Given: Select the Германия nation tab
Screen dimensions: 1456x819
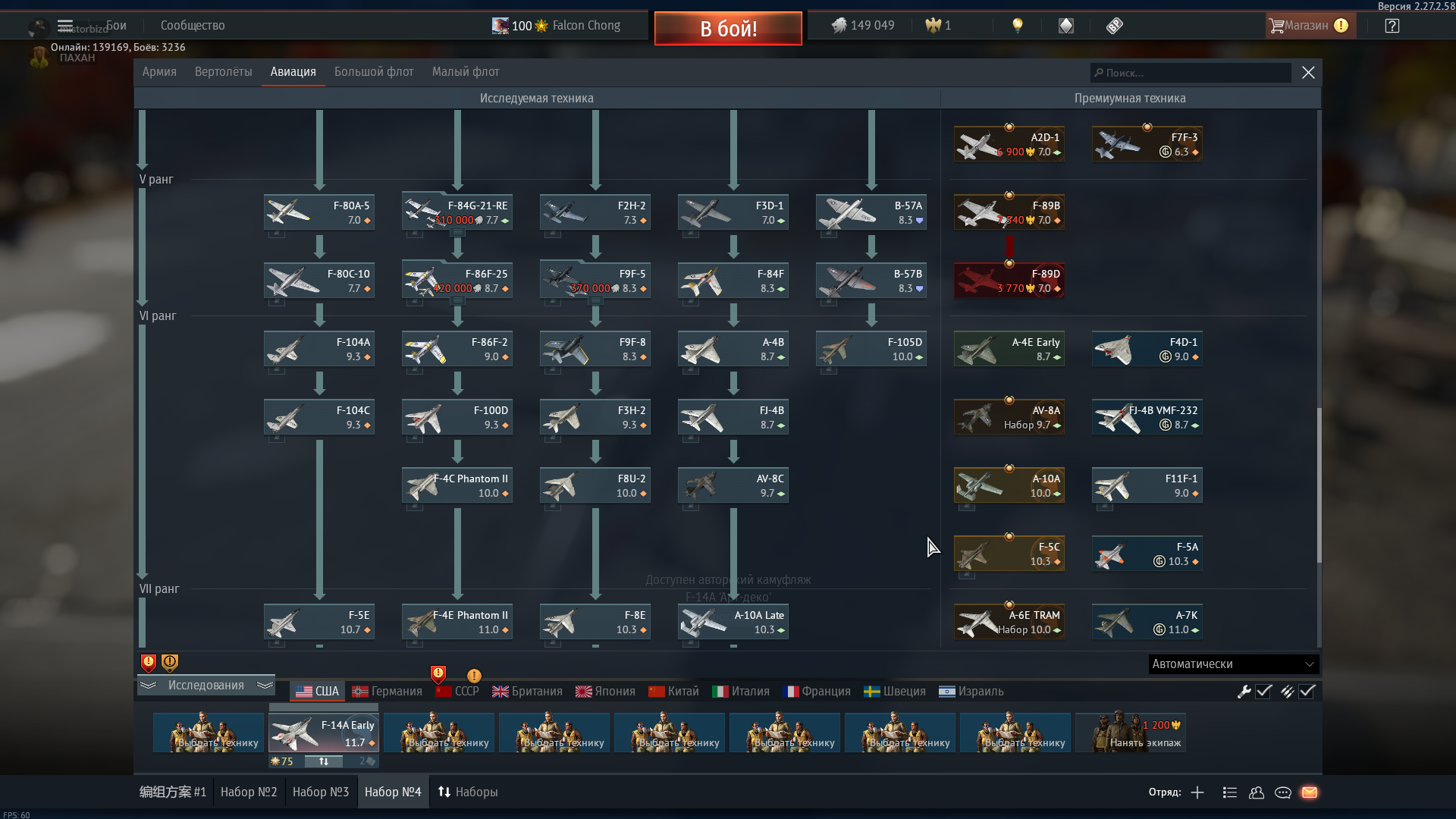Looking at the screenshot, I should click(x=387, y=691).
